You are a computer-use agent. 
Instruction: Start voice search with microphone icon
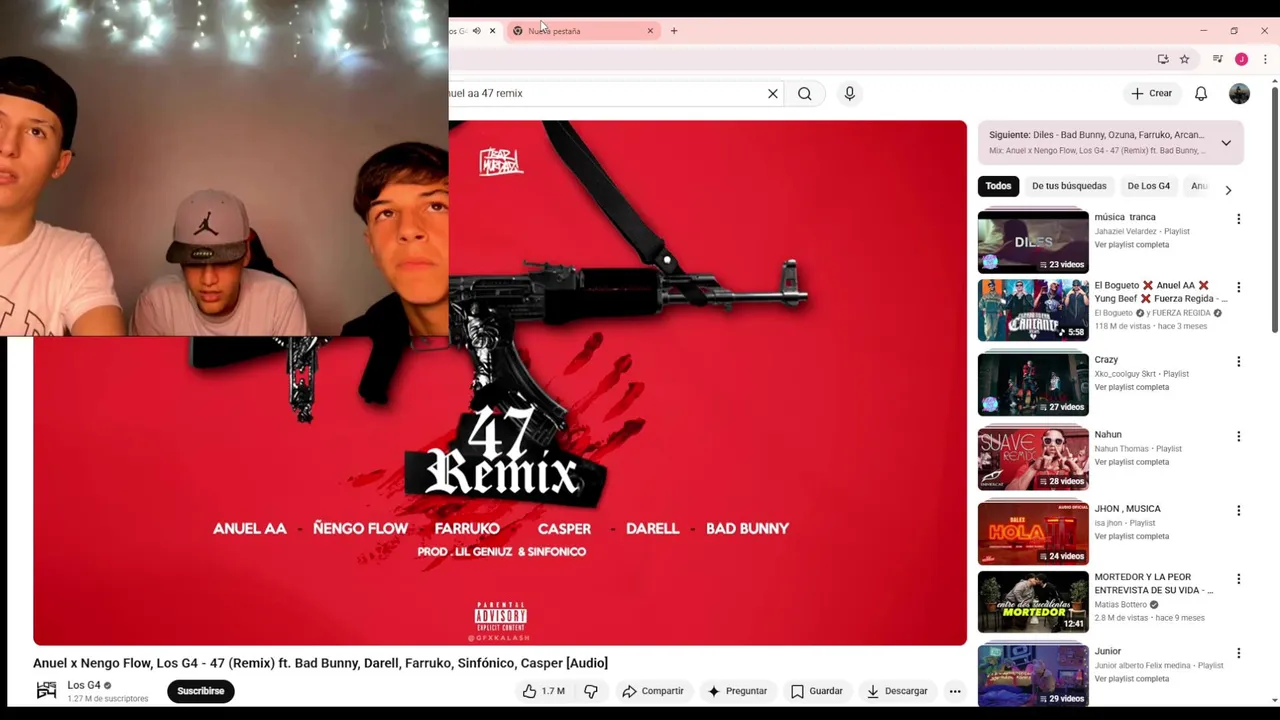(x=849, y=94)
